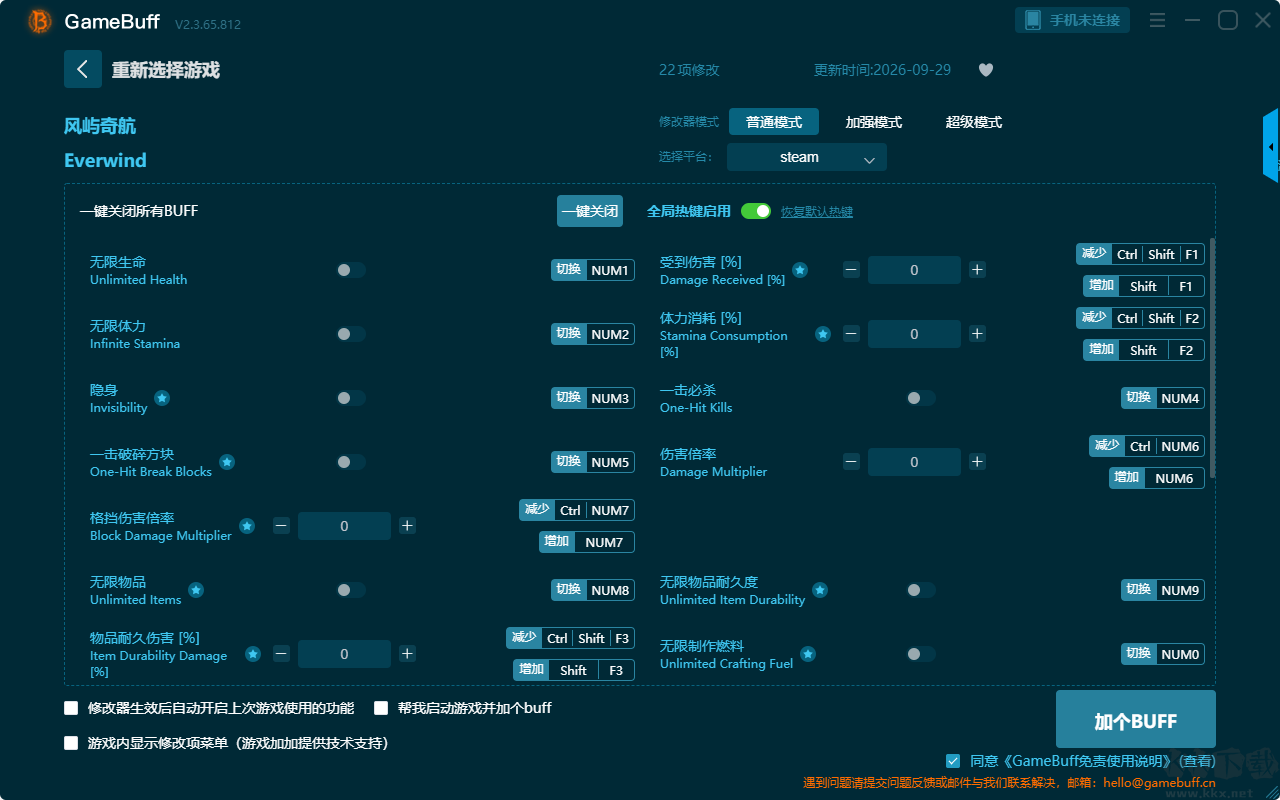Decrease Damage Received value
This screenshot has width=1280, height=800.
(851, 270)
